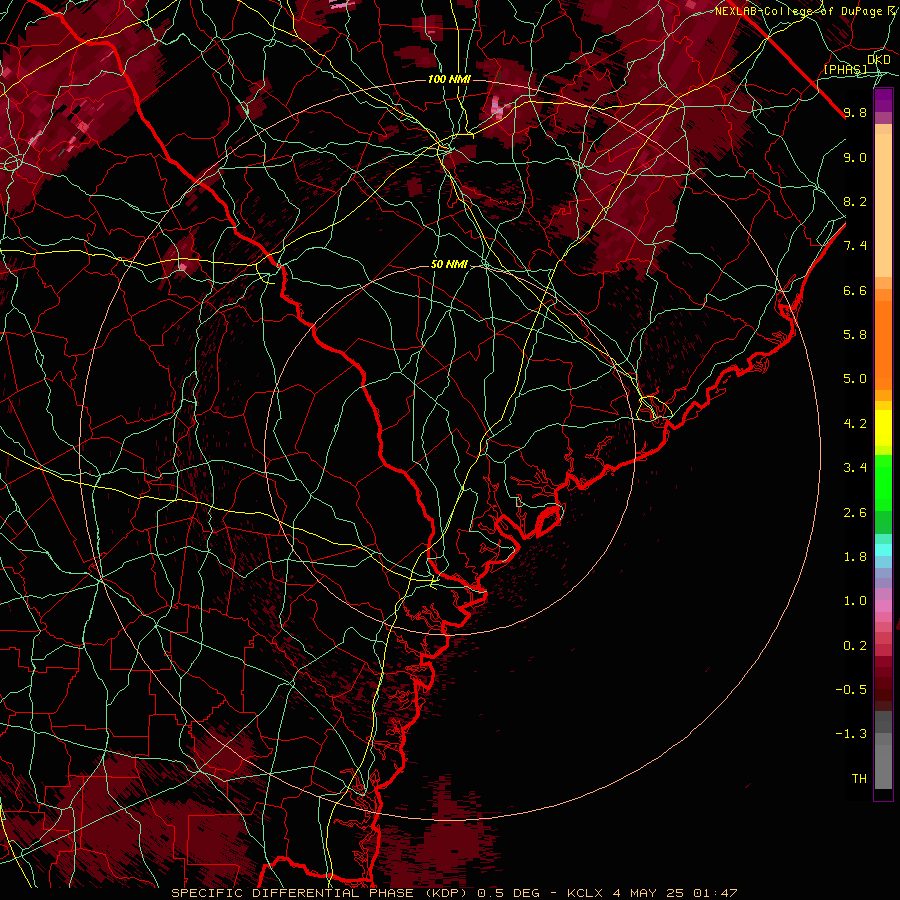Screen dimensions: 900x900
Task: Click the 3.4 value on color scale
Action: (x=855, y=468)
